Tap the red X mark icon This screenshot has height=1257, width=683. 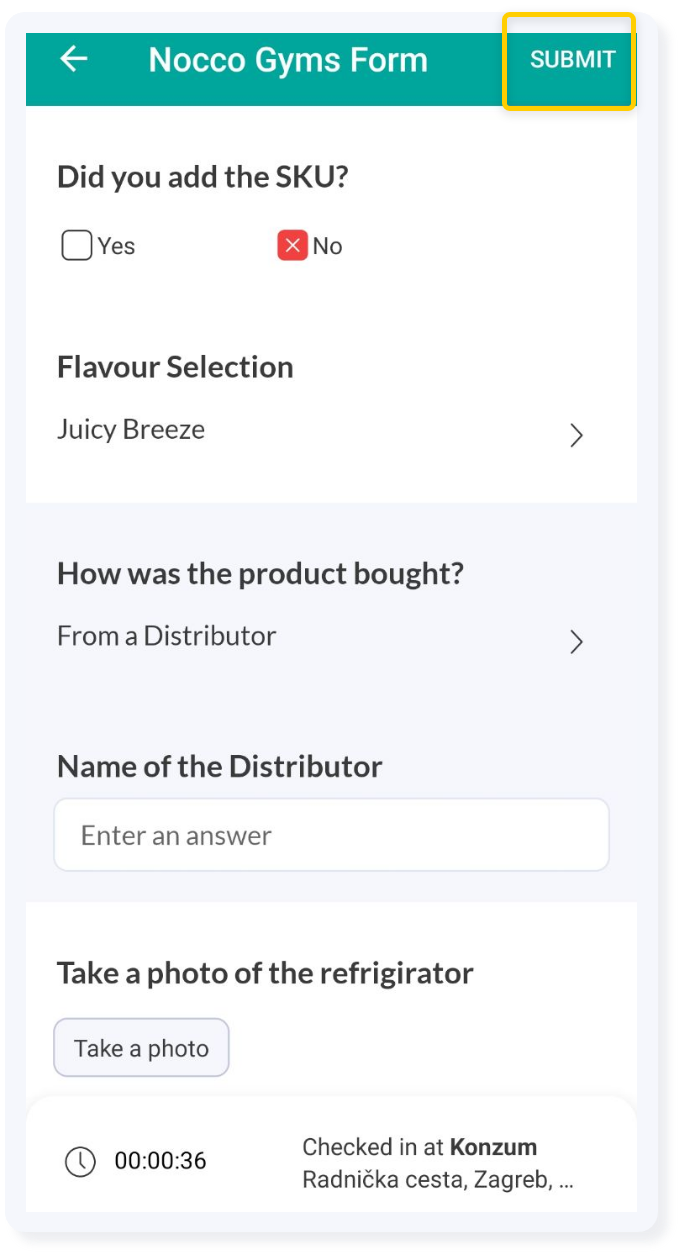(292, 245)
